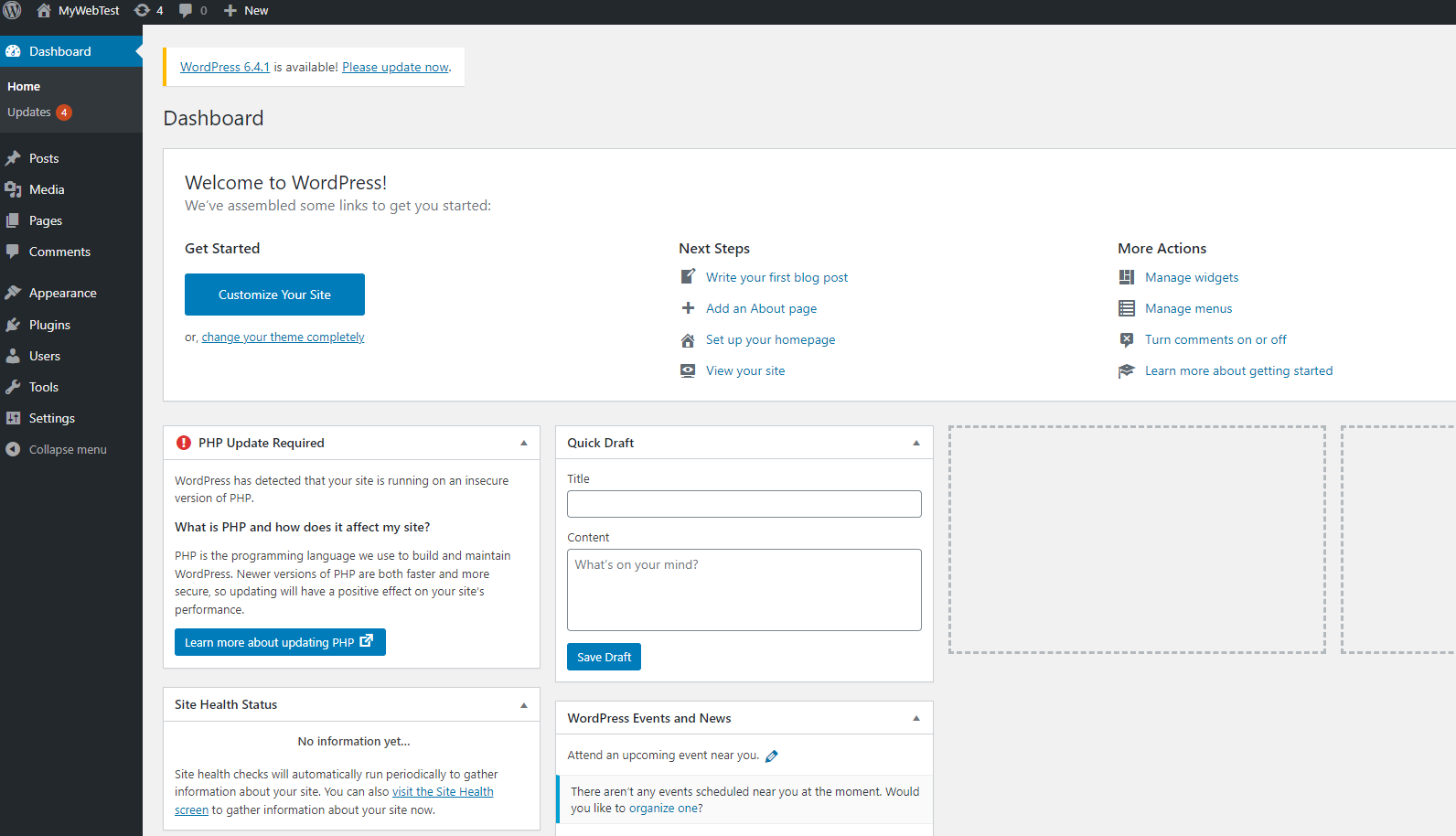This screenshot has width=1456, height=836.
Task: Click the red 4 updates badge in sidebar
Action: [x=64, y=113]
